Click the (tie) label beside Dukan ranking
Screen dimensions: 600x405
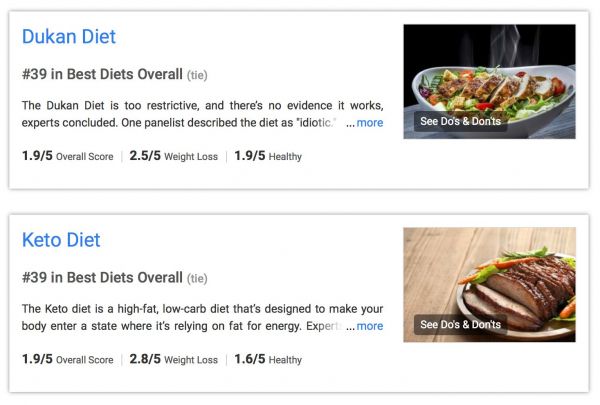point(197,75)
